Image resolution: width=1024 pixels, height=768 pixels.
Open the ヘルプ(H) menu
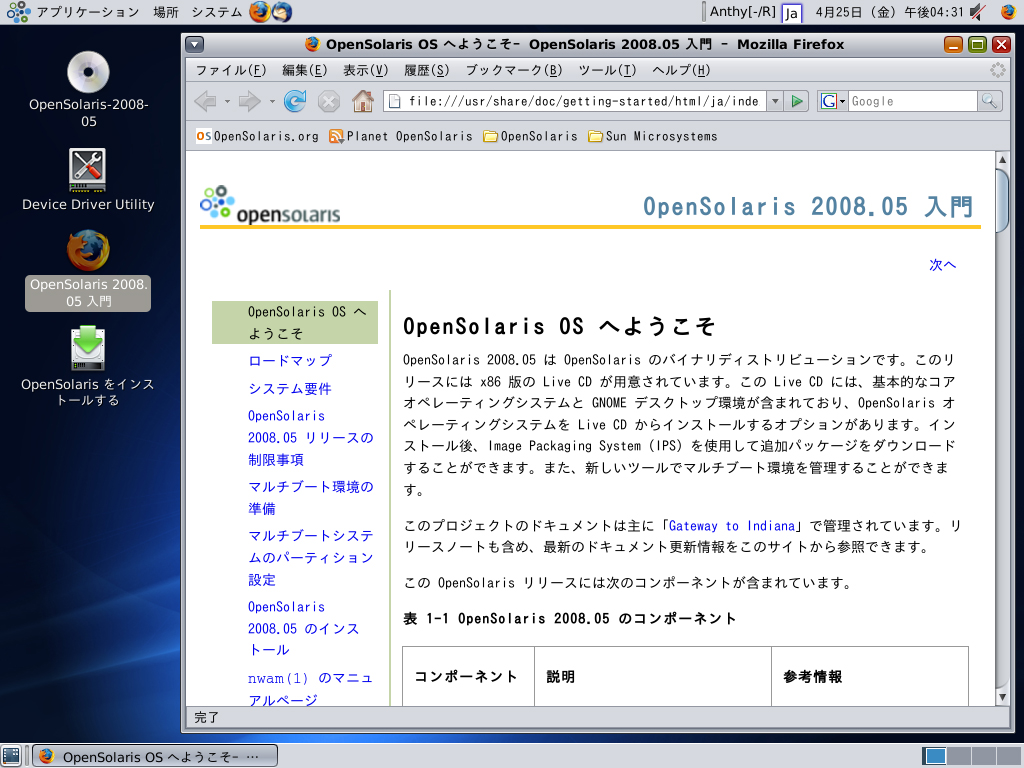coord(681,70)
